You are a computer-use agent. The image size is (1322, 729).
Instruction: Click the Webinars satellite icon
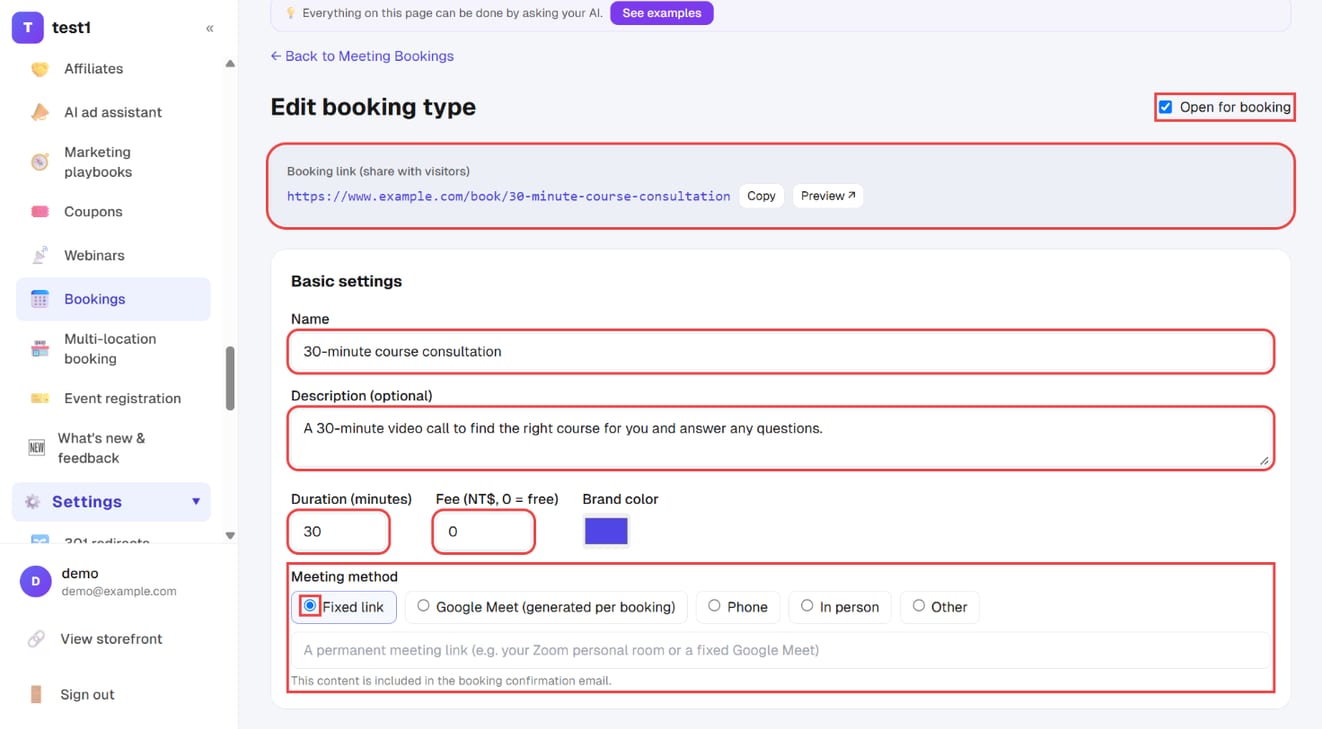tap(40, 255)
